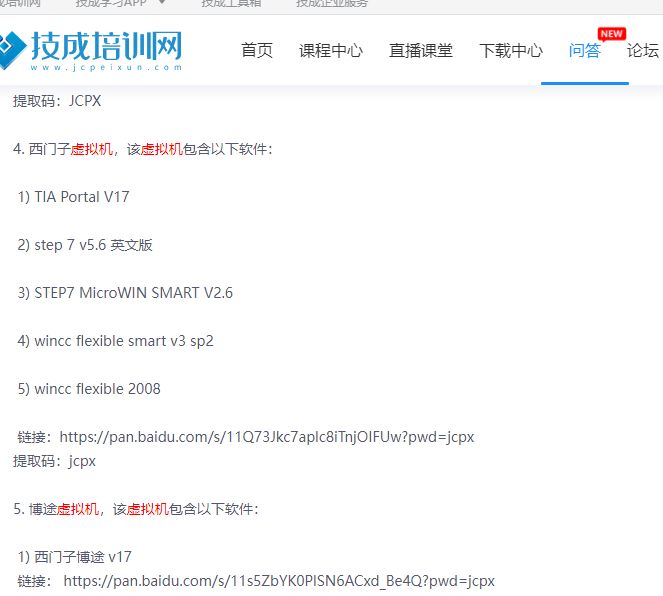Open the 首页 nav tab
Image resolution: width=663 pixels, height=596 pixels.
coord(257,50)
